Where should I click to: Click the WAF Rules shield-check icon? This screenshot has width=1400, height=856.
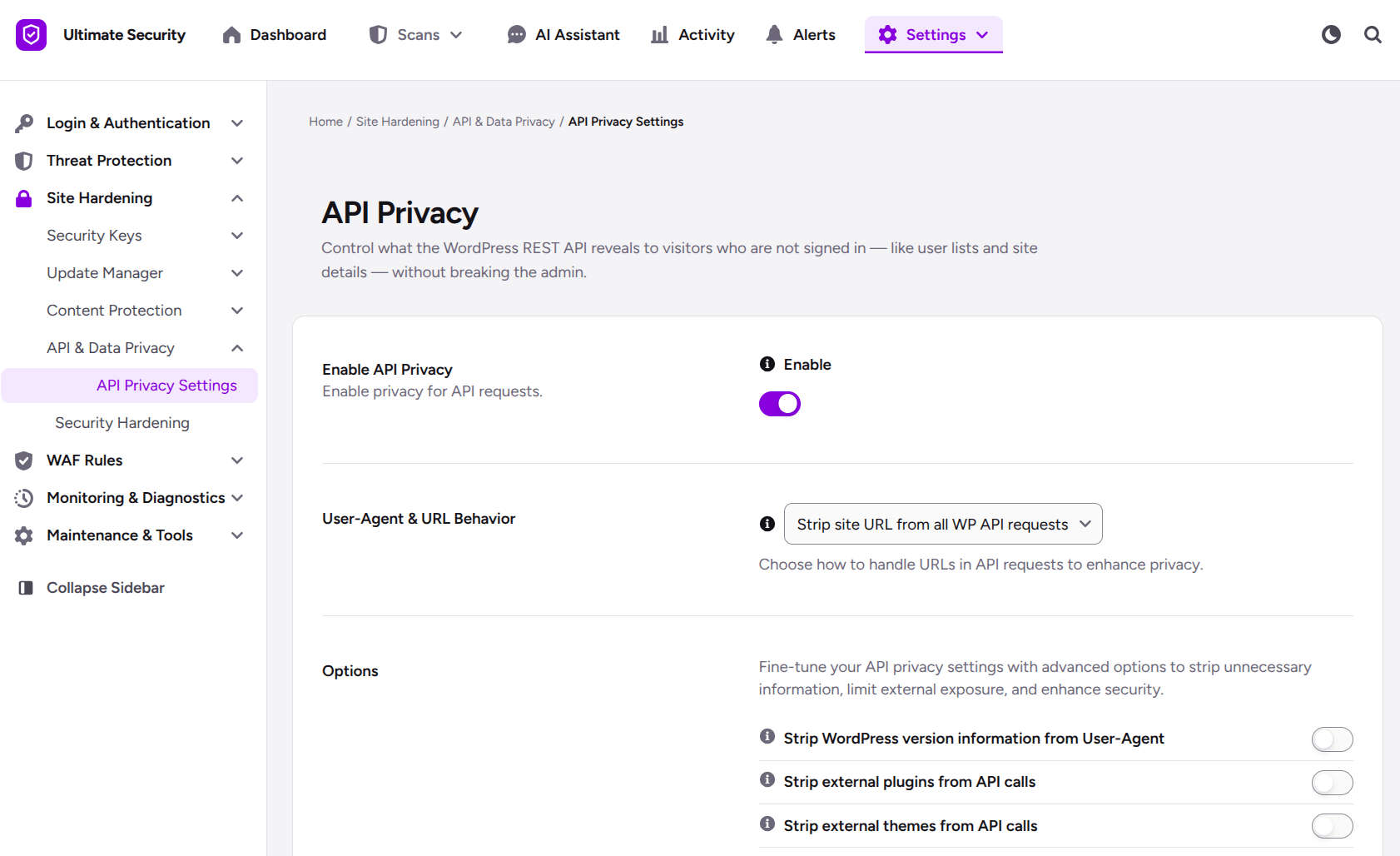(24, 460)
